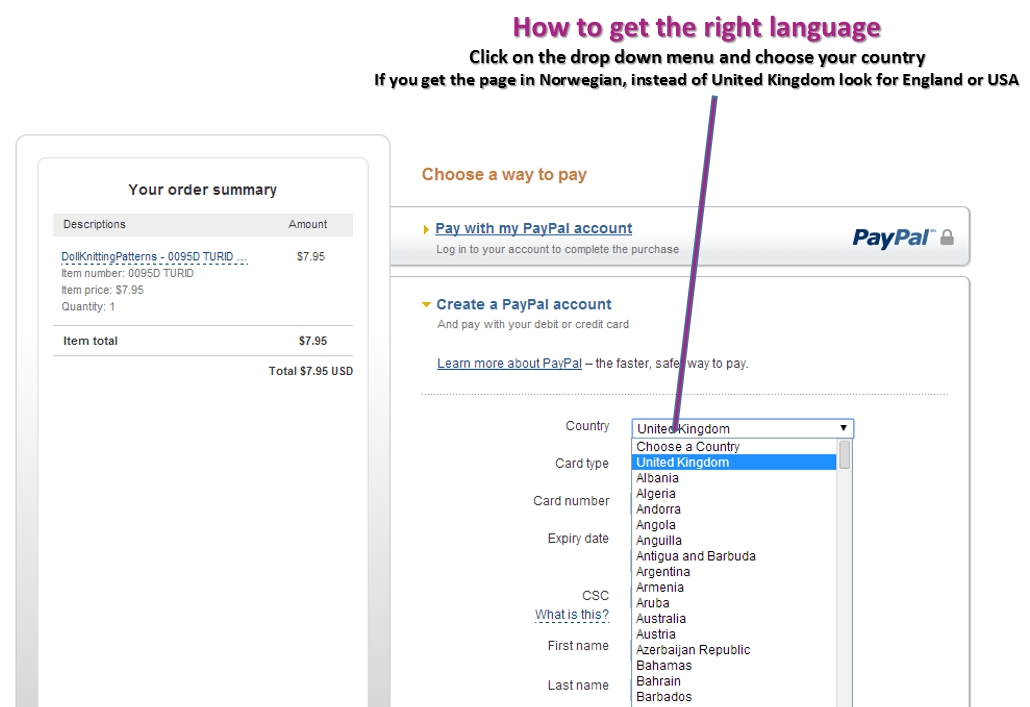
Task: Click the country list scrollbar thumb
Action: (x=845, y=454)
